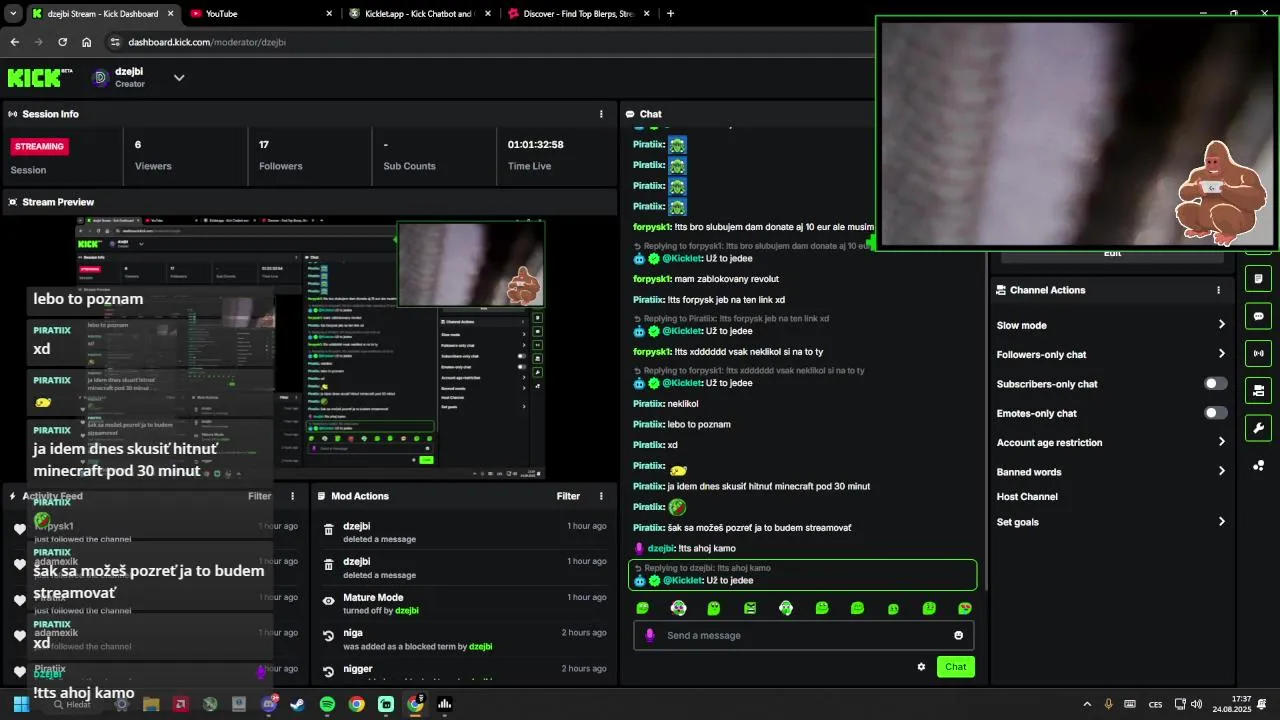Open Spotify from the taskbar
This screenshot has height=720, width=1280.
click(327, 704)
